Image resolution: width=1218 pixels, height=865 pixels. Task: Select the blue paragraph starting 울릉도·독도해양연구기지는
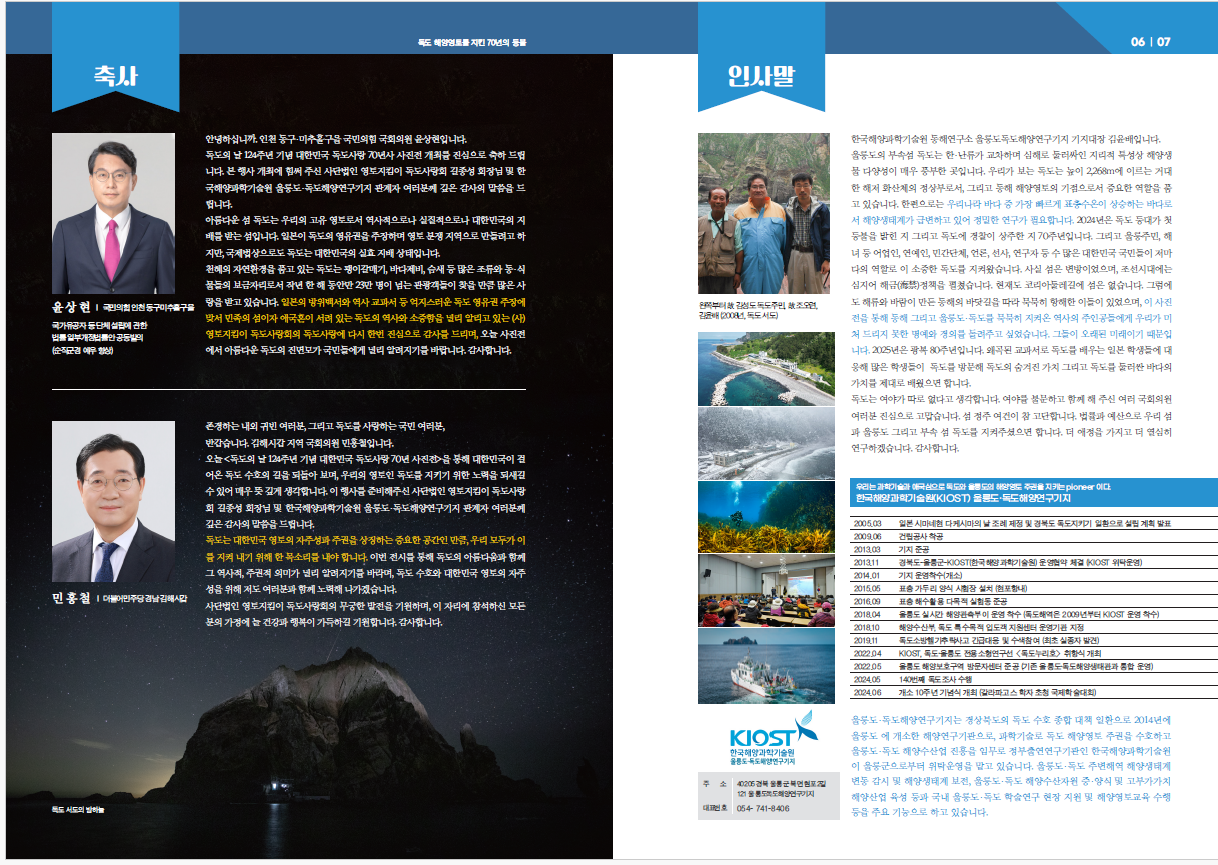(x=1010, y=766)
